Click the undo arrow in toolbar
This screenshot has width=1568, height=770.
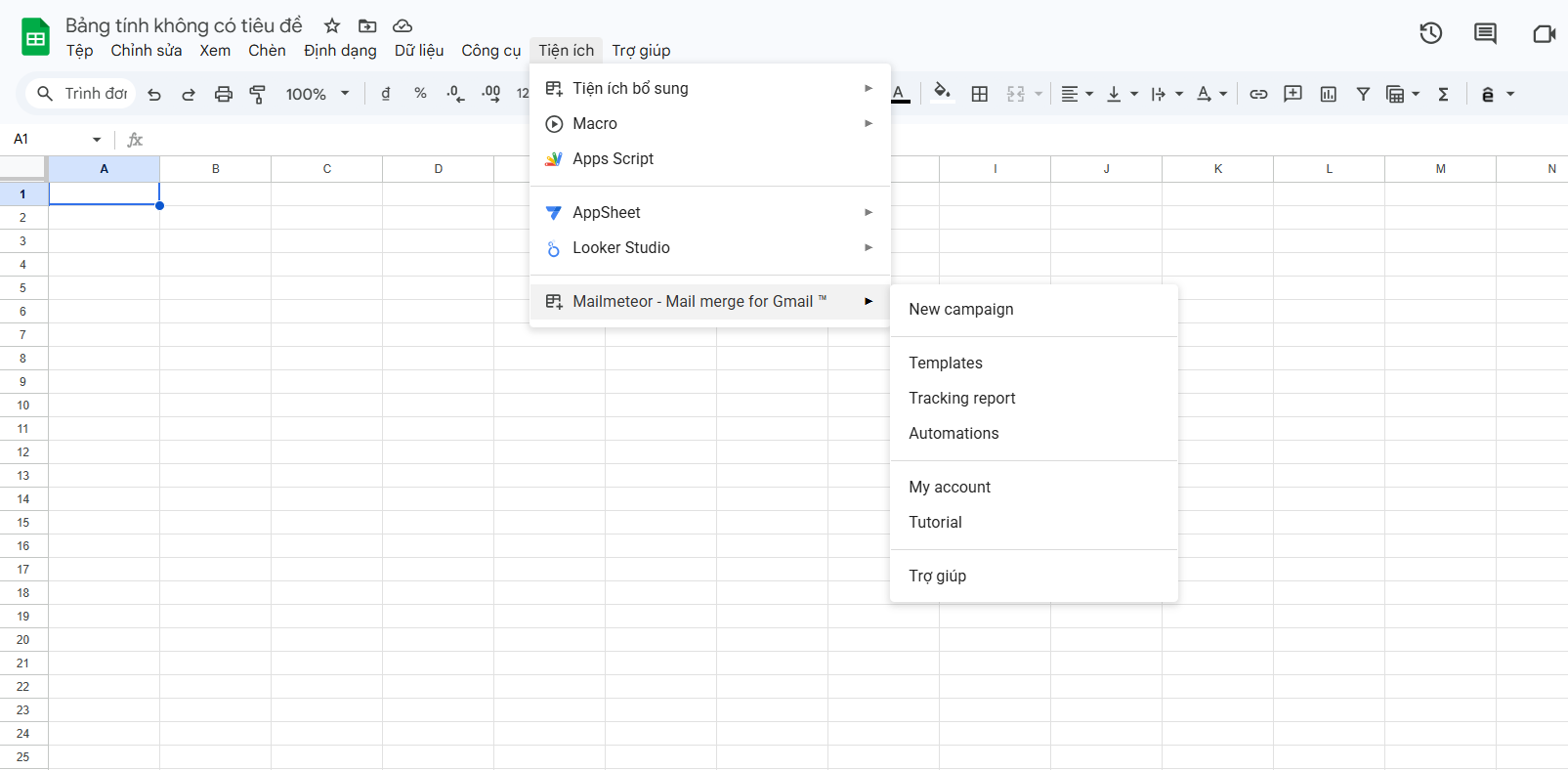tap(154, 94)
